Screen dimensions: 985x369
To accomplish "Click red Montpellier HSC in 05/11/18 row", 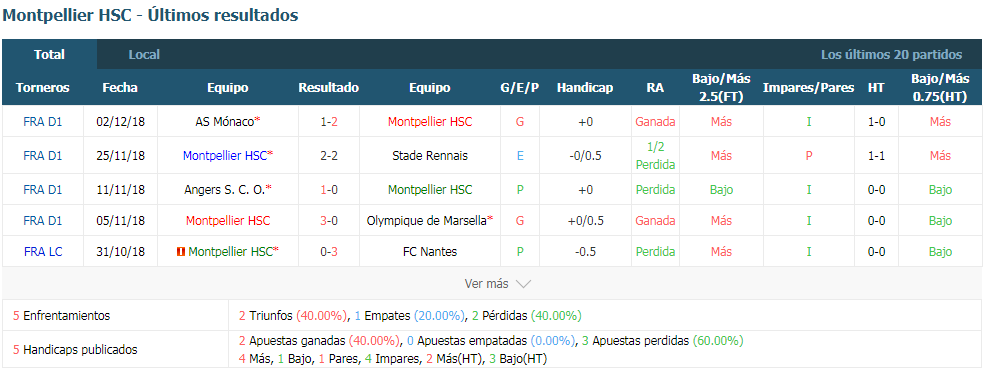I will tap(228, 221).
